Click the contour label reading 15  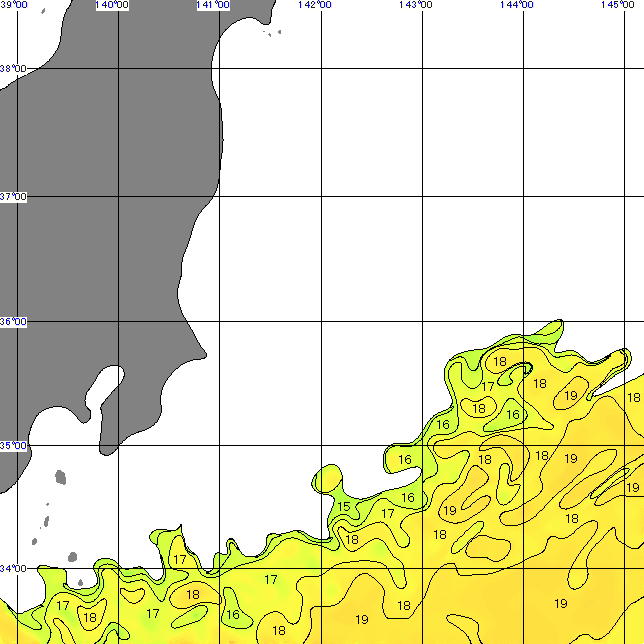click(x=344, y=507)
